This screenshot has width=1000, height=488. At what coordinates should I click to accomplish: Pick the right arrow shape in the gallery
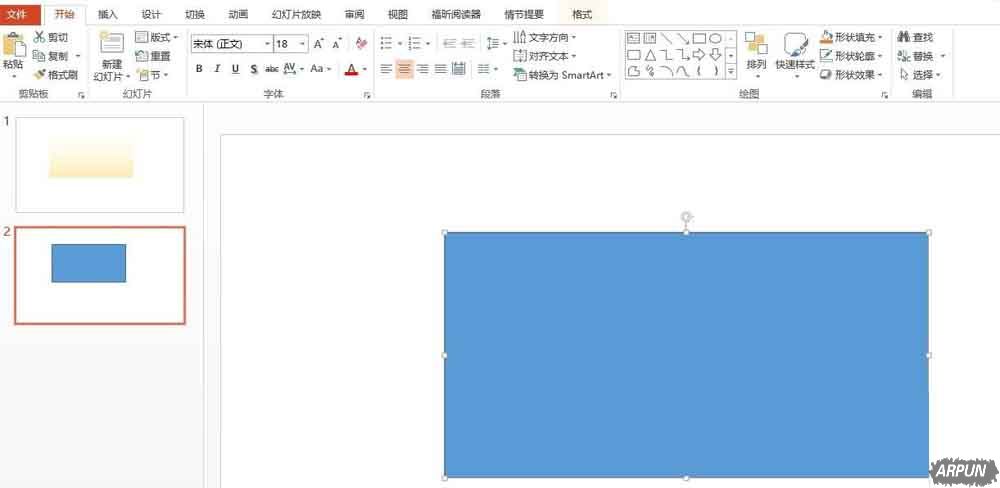(699, 55)
